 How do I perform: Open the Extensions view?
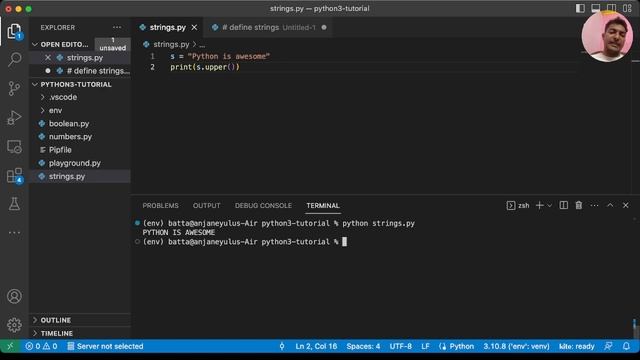(x=14, y=176)
